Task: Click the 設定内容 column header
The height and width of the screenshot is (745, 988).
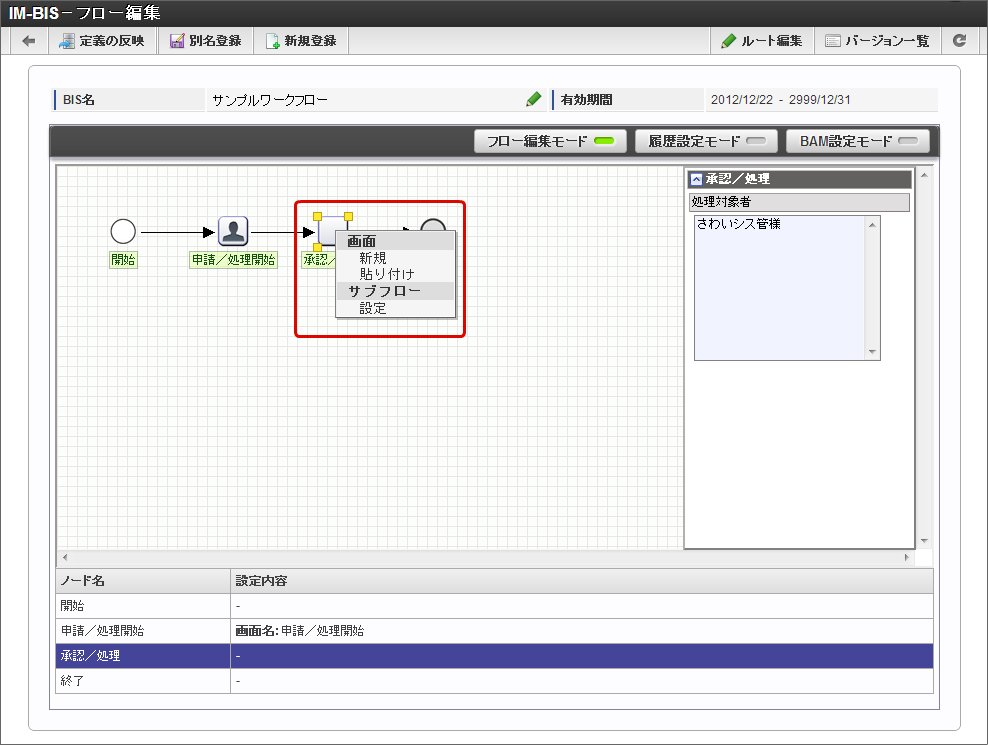Action: (582, 580)
